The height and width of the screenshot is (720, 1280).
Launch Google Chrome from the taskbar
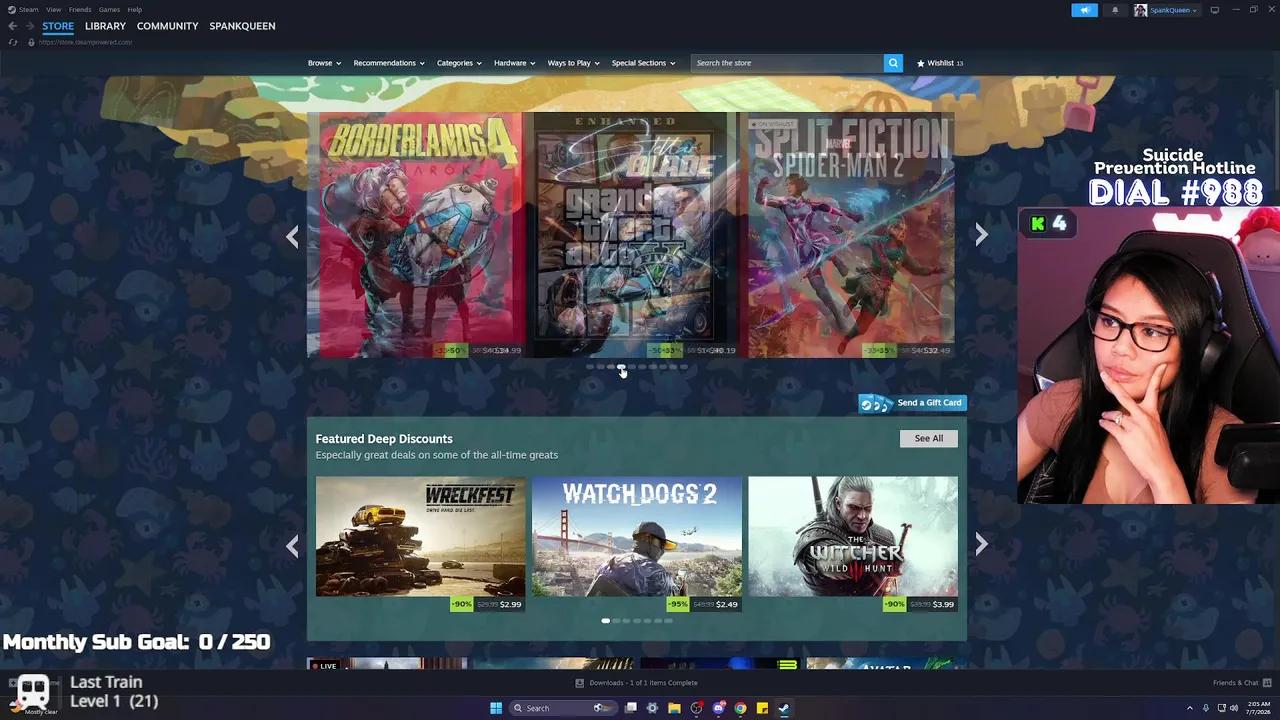(x=740, y=708)
